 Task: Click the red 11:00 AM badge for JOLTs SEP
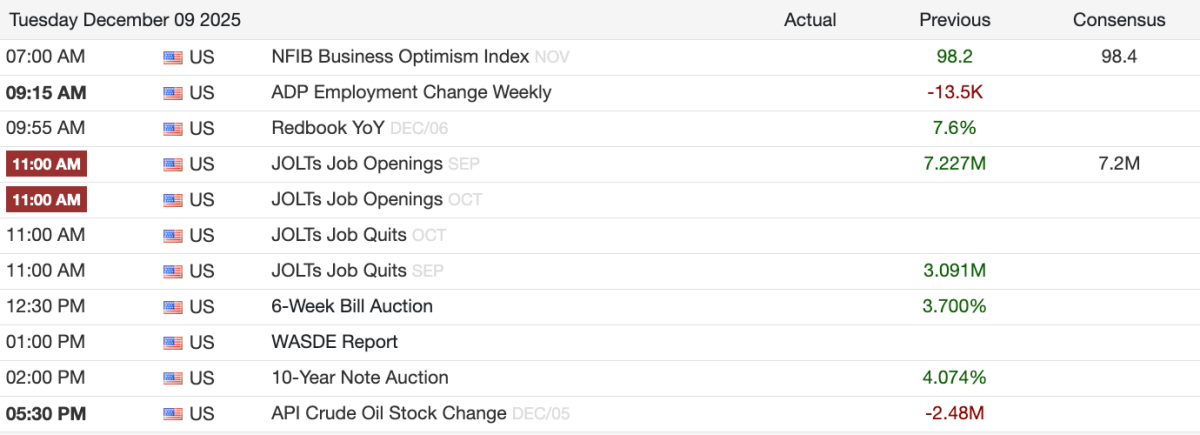pyautogui.click(x=46, y=164)
